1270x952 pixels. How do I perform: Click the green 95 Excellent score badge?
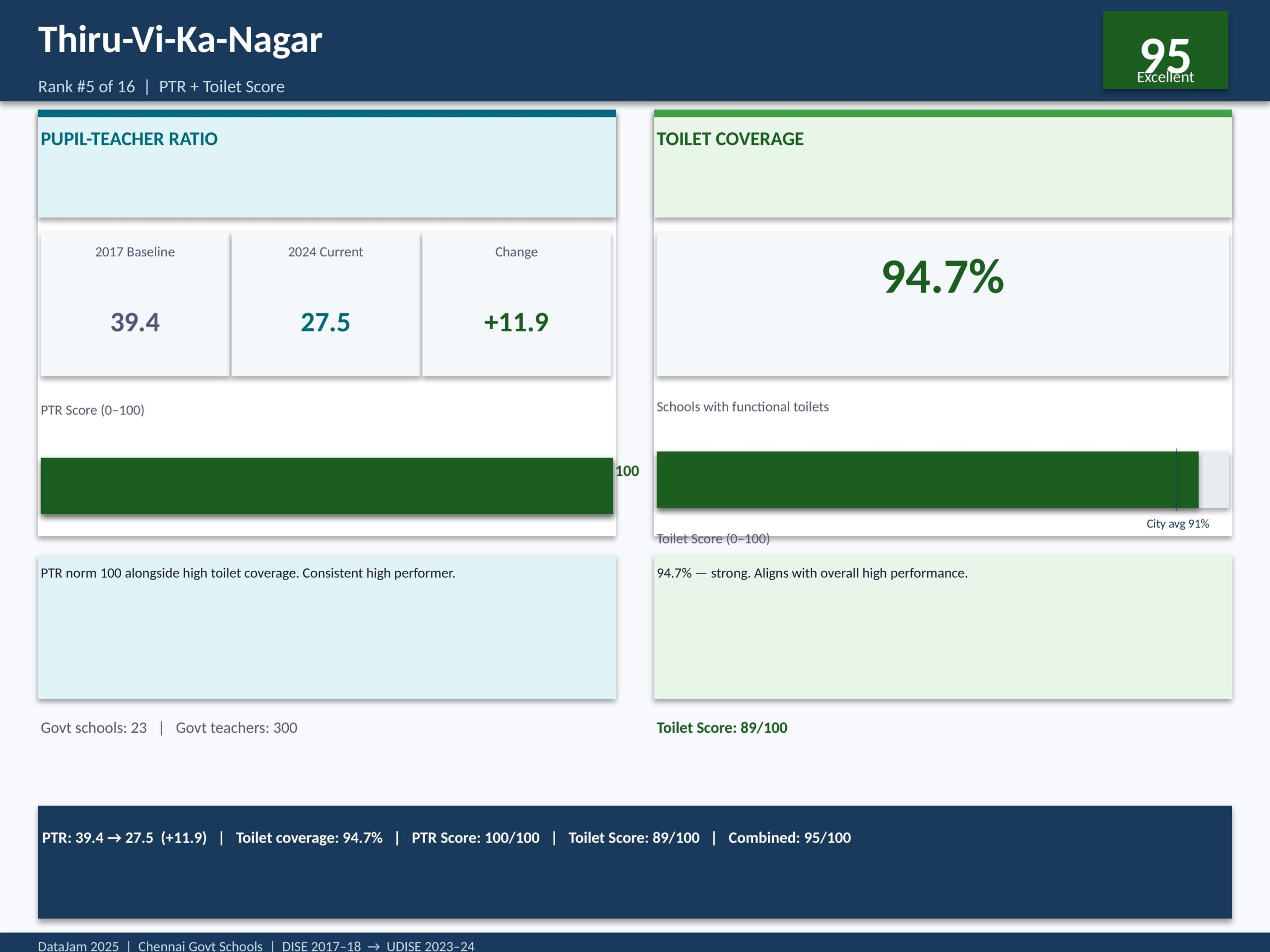pyautogui.click(x=1165, y=51)
